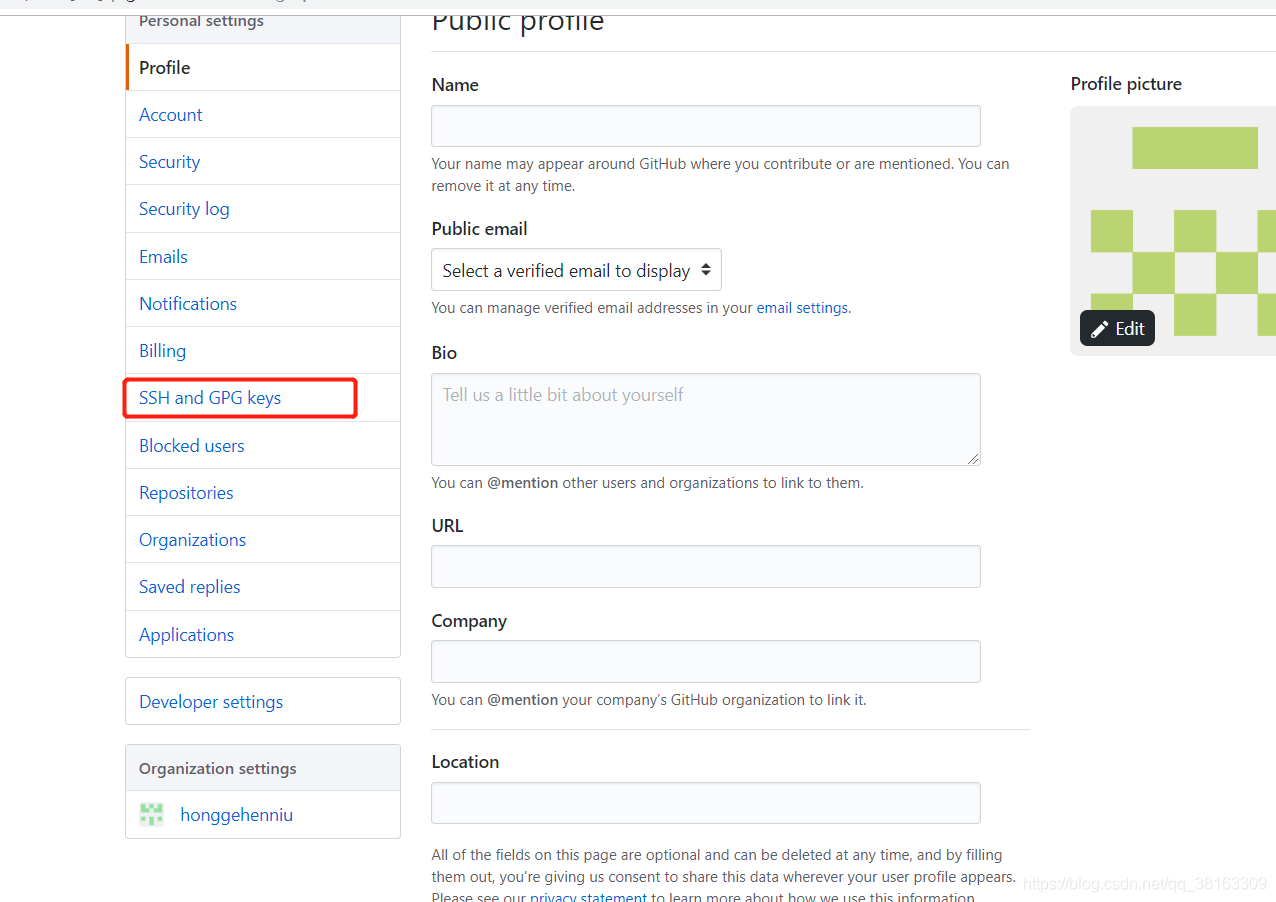The height and width of the screenshot is (902, 1276).
Task: Go to Billing settings
Action: coord(162,351)
